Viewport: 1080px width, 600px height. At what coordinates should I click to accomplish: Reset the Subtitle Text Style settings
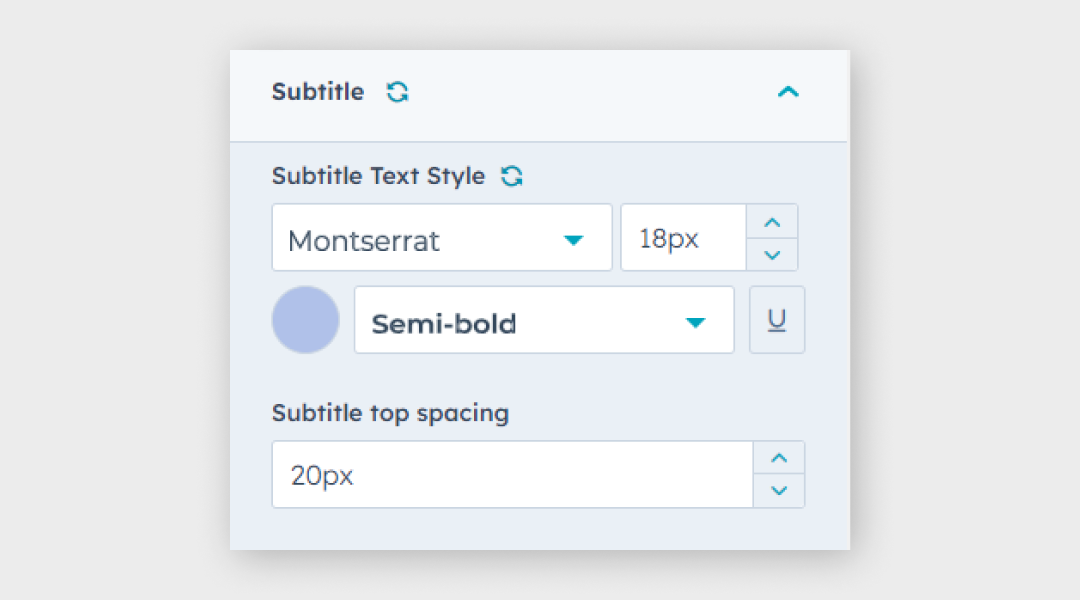pos(512,175)
